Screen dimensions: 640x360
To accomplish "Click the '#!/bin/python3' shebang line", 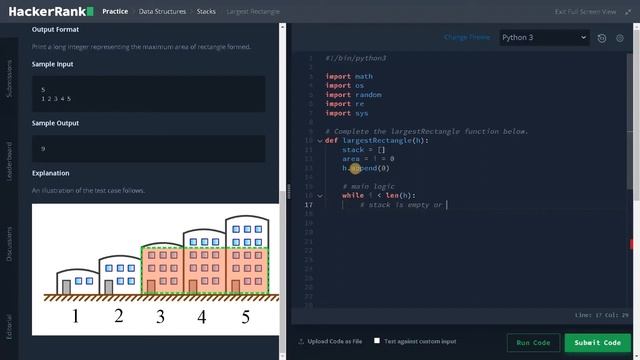I will point(356,58).
